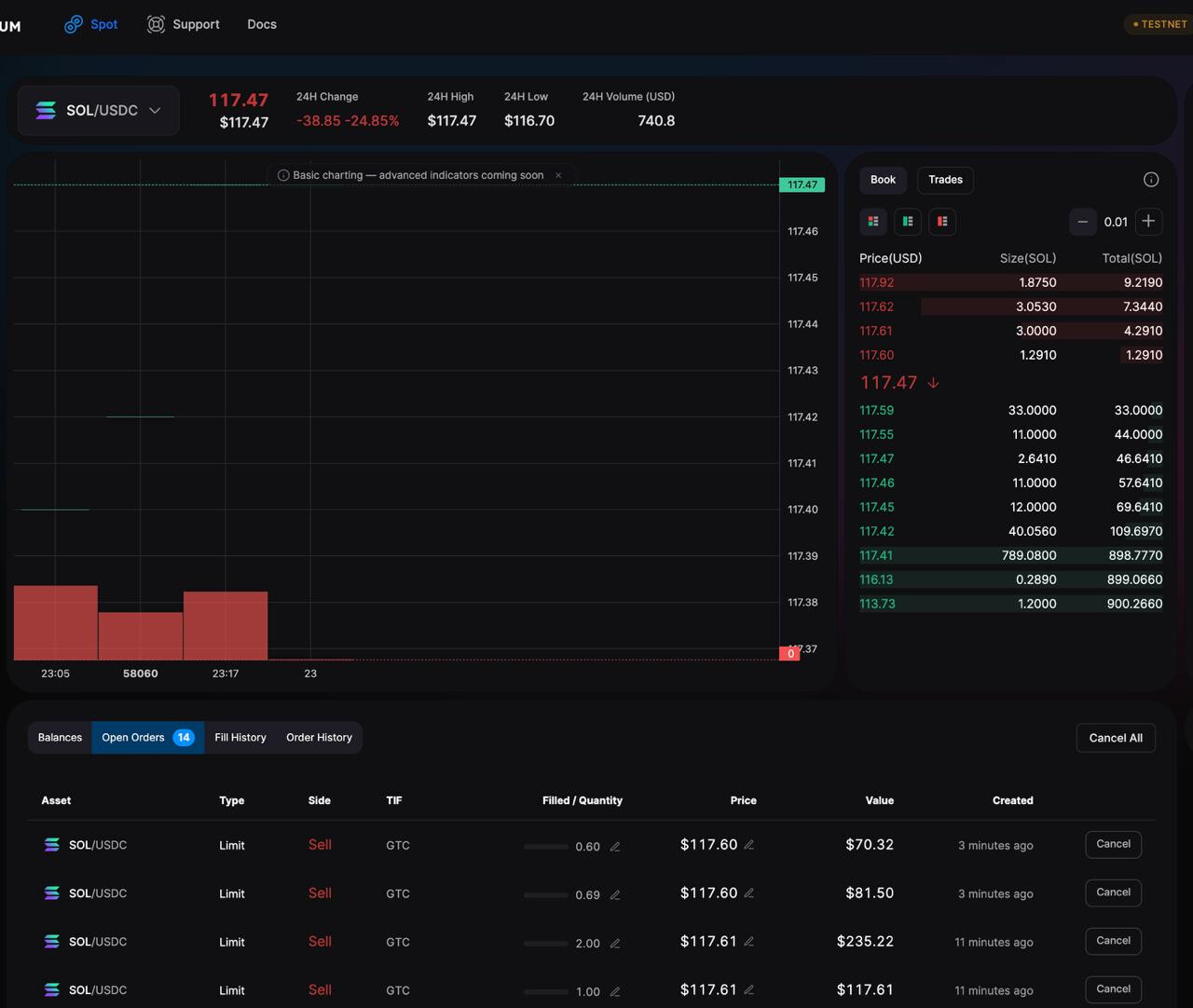Click the red volume bar at 23:17

[x=226, y=625]
